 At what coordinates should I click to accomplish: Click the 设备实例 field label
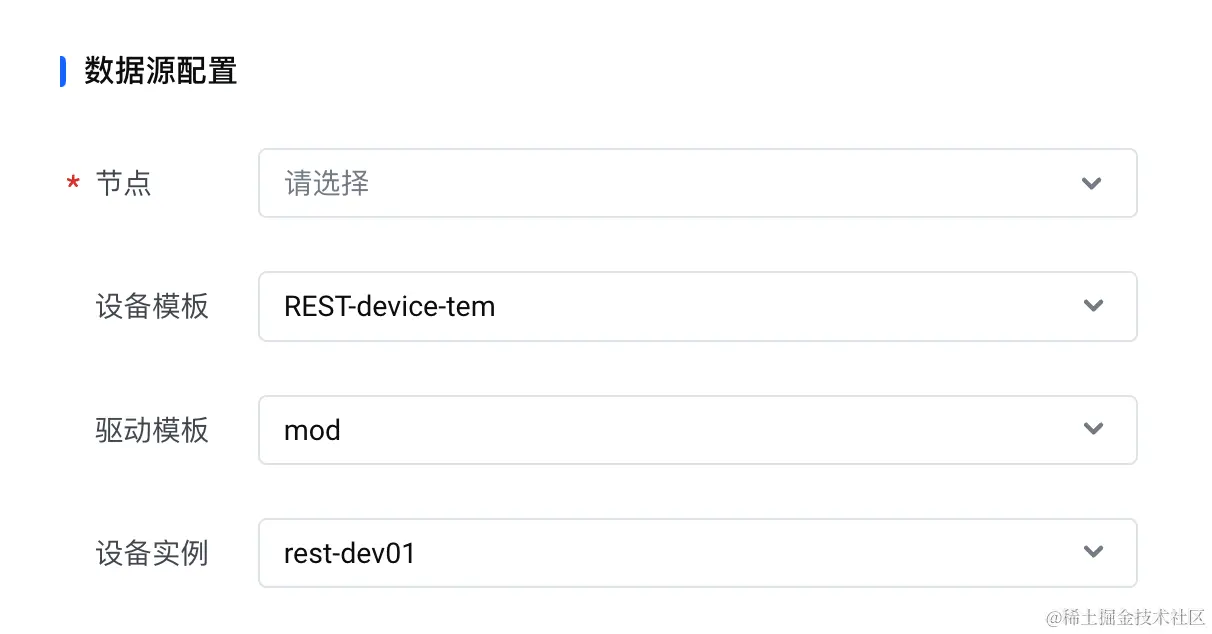coord(152,553)
